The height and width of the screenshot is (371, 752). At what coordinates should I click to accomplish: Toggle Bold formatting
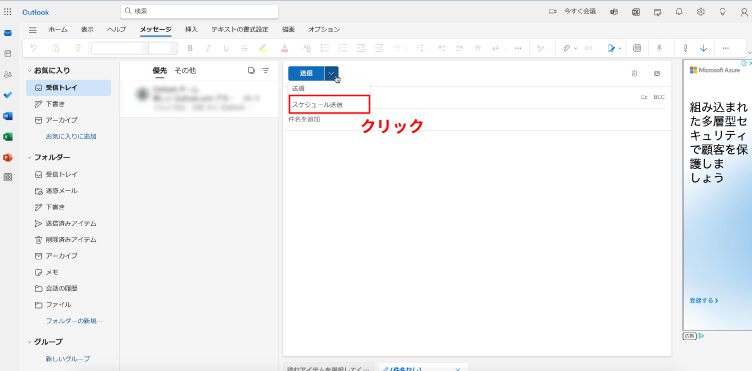coord(190,48)
